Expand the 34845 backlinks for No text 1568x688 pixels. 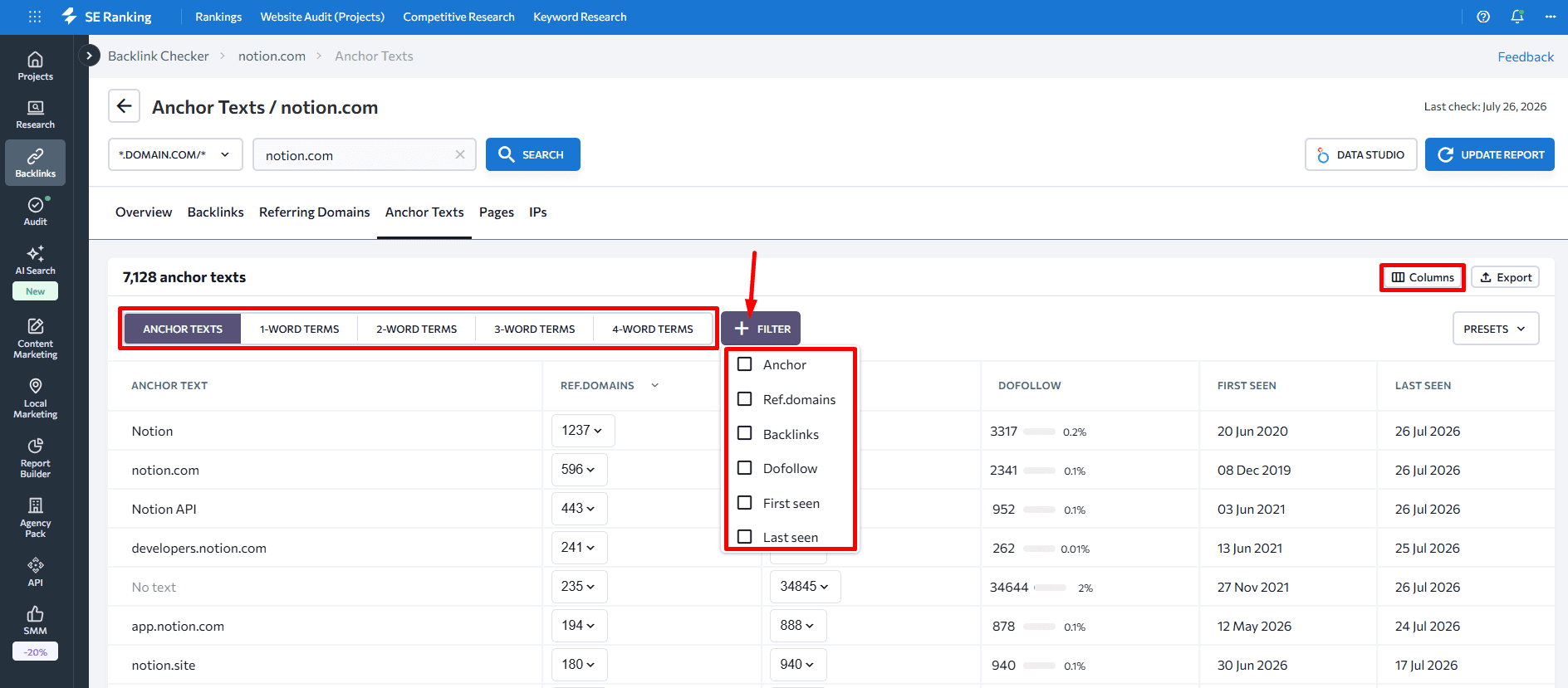tap(805, 587)
